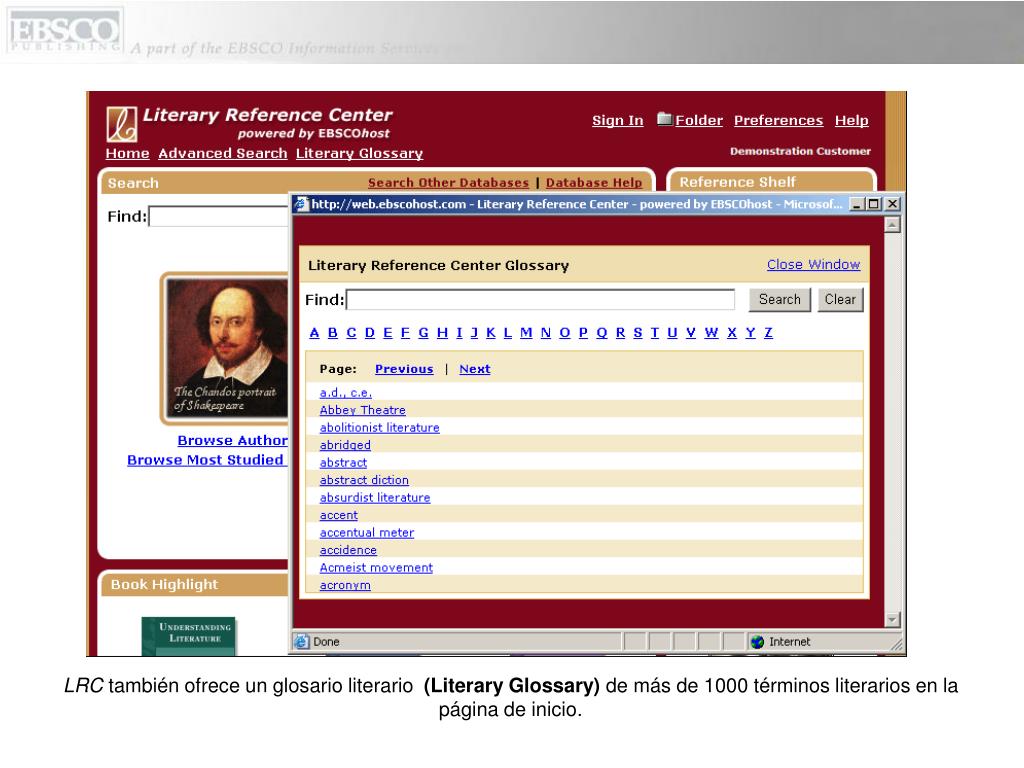The width and height of the screenshot is (1024, 768).
Task: Click the Literary Reference Center logo icon
Action: [x=122, y=124]
